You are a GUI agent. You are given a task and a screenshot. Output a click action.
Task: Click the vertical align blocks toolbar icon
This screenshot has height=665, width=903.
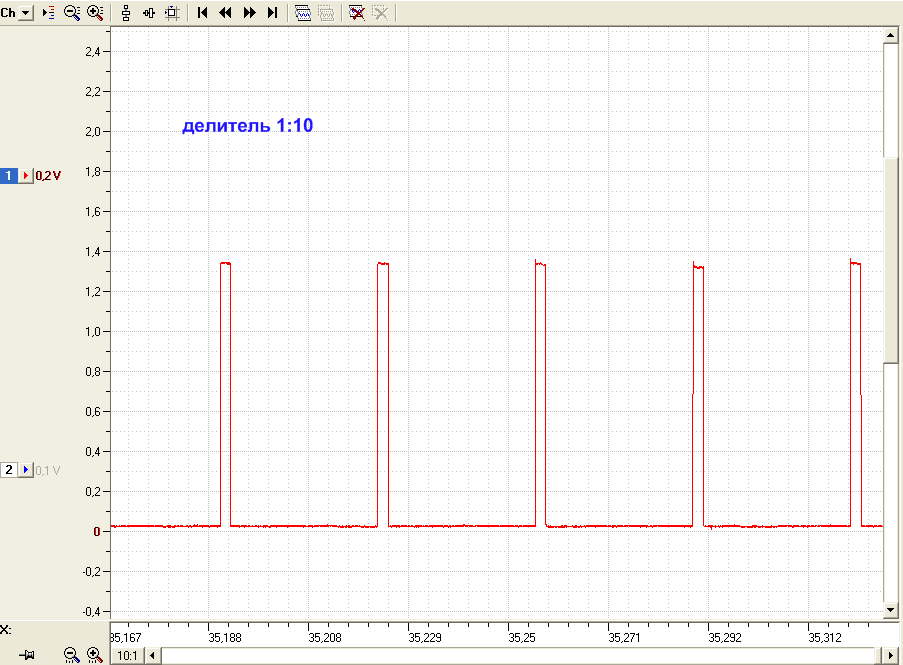(x=126, y=13)
